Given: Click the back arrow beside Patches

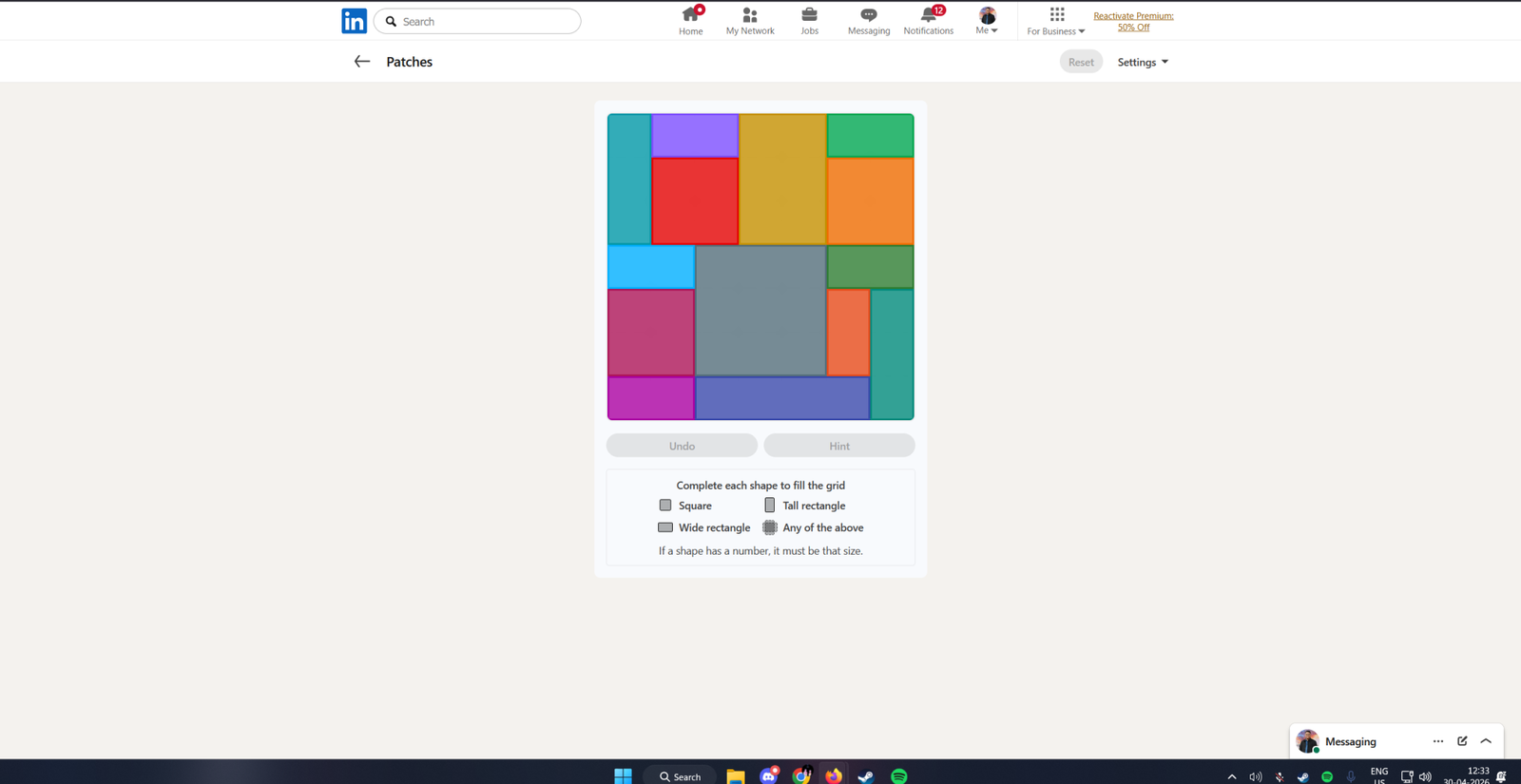Looking at the screenshot, I should point(361,62).
